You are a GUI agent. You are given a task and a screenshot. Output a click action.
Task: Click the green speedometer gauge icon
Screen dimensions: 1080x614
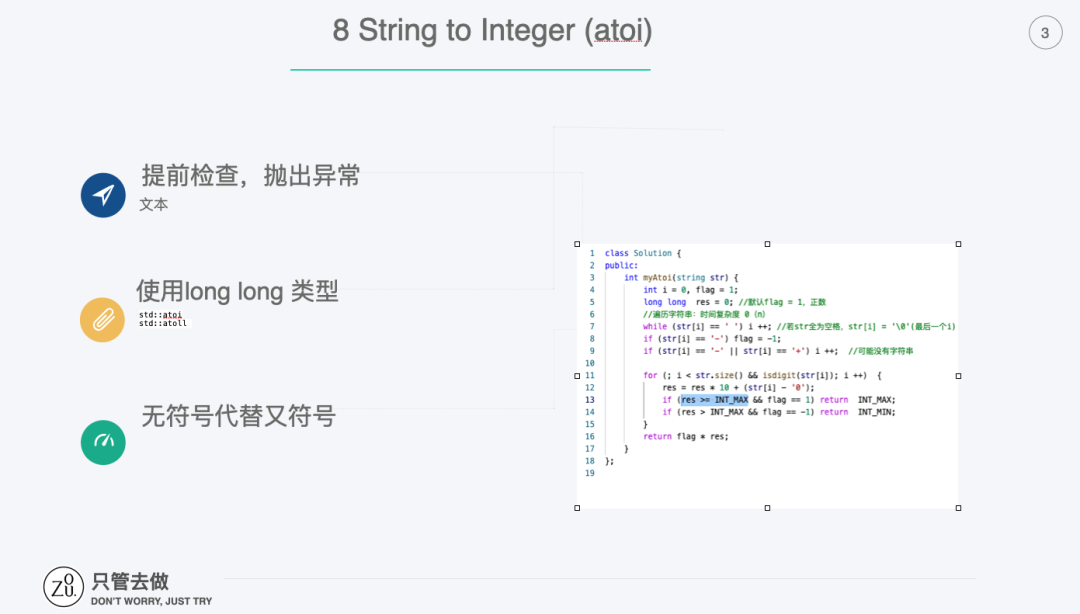coord(103,442)
